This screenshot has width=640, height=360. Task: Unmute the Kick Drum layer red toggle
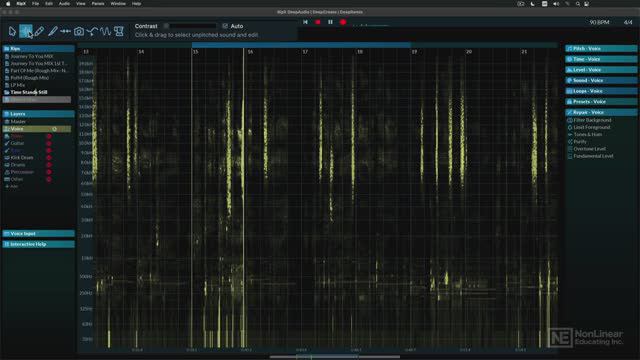[x=49, y=158]
